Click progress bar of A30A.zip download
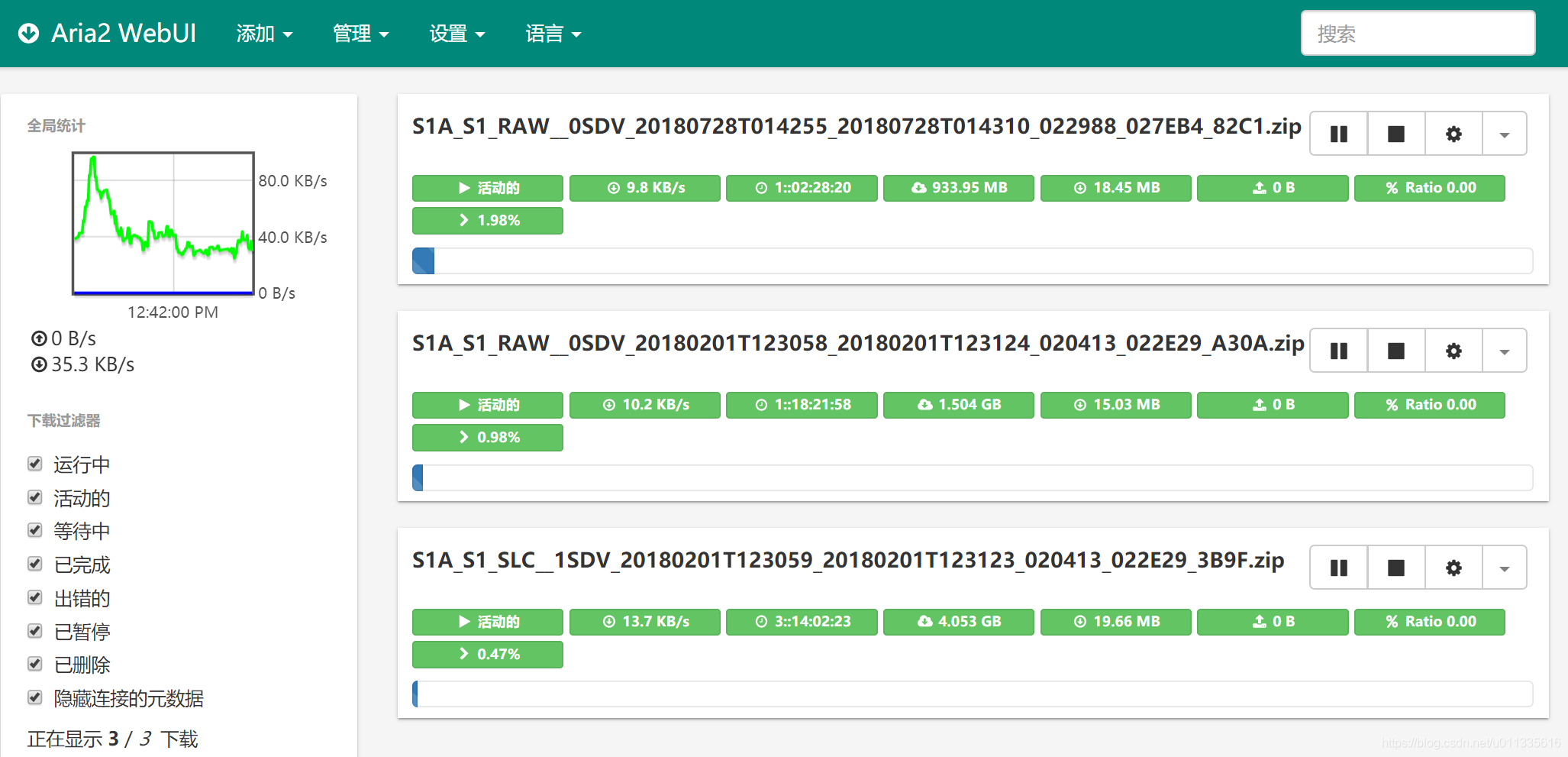The height and width of the screenshot is (757, 1568). pos(973,477)
